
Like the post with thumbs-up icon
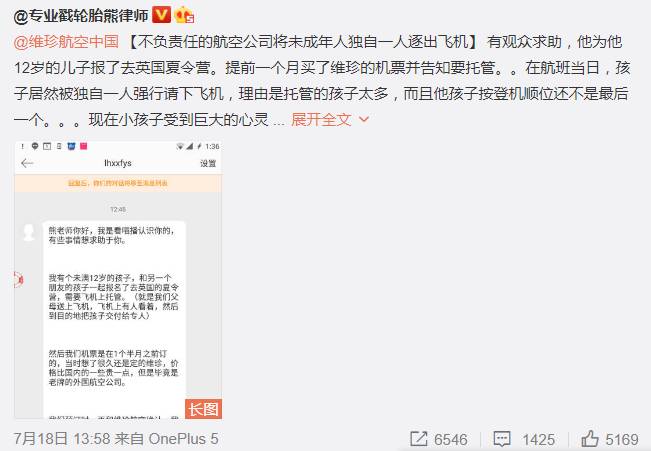590,438
